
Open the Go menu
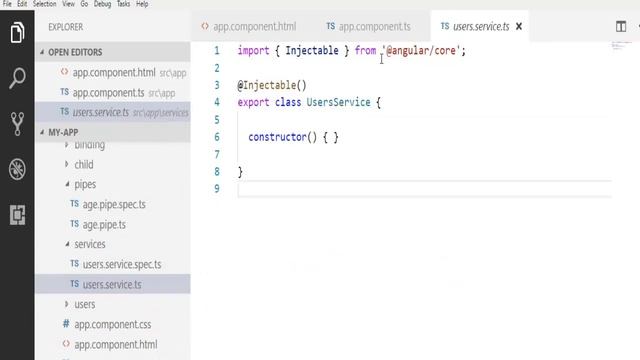tap(84, 4)
